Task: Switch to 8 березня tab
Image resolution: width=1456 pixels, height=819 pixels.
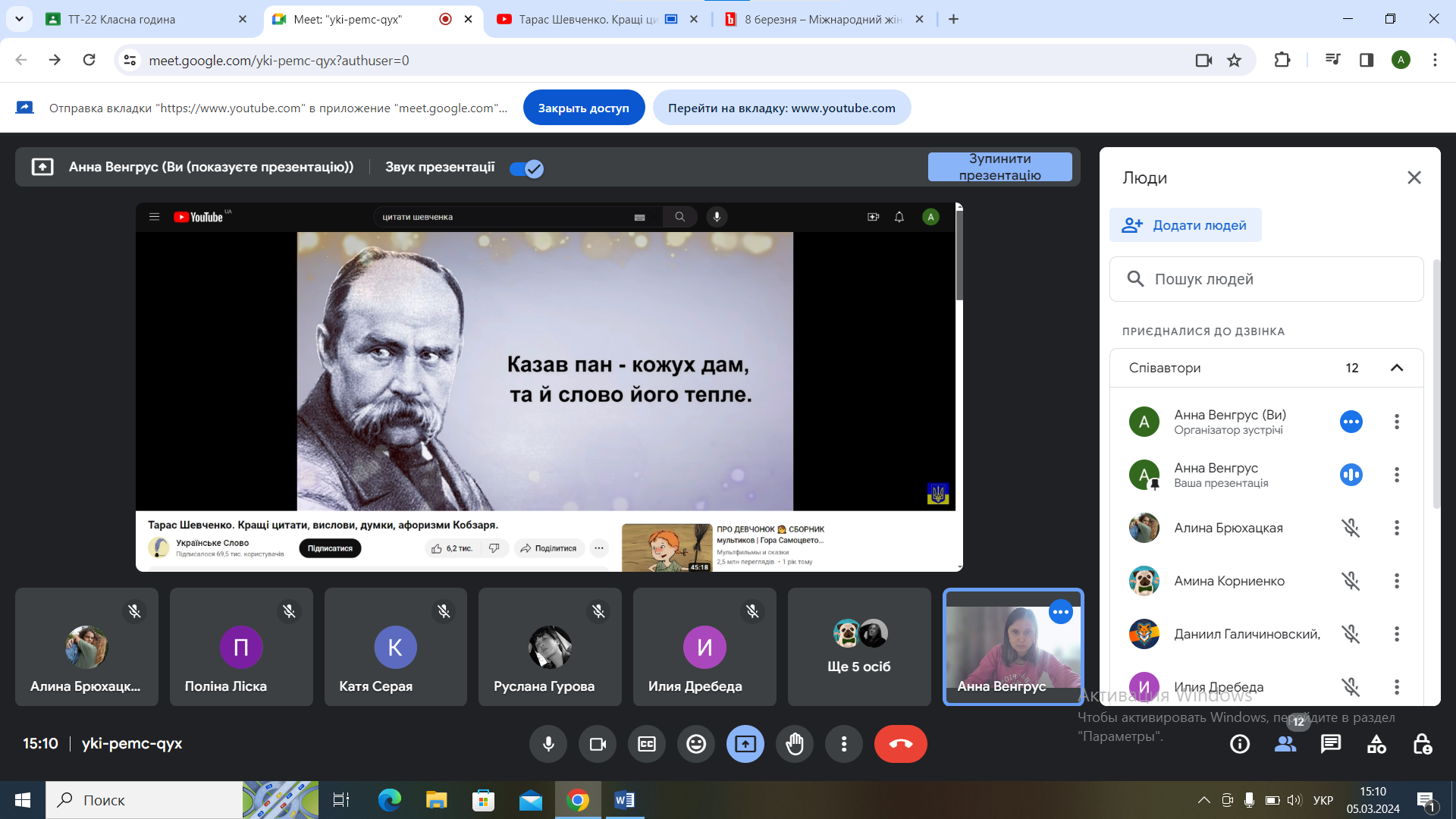Action: (x=824, y=19)
